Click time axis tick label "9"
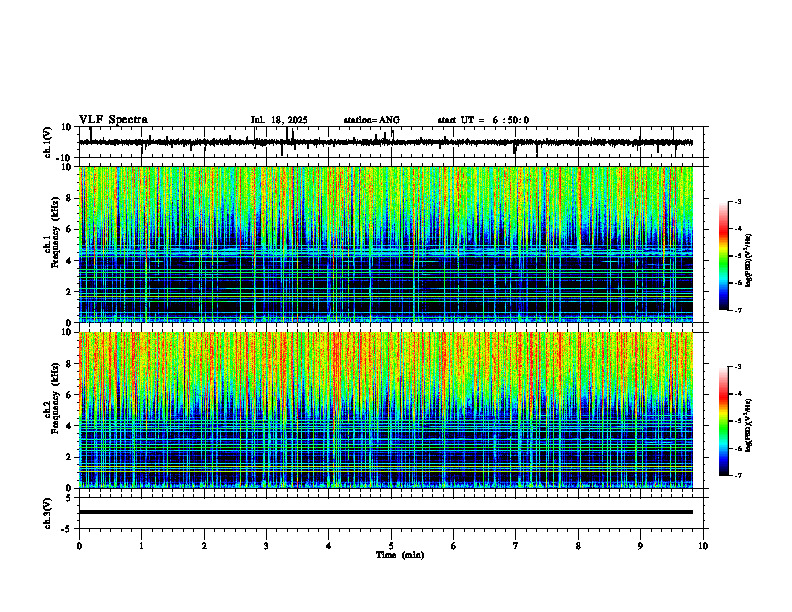This screenshot has height=612, width=792. click(640, 546)
